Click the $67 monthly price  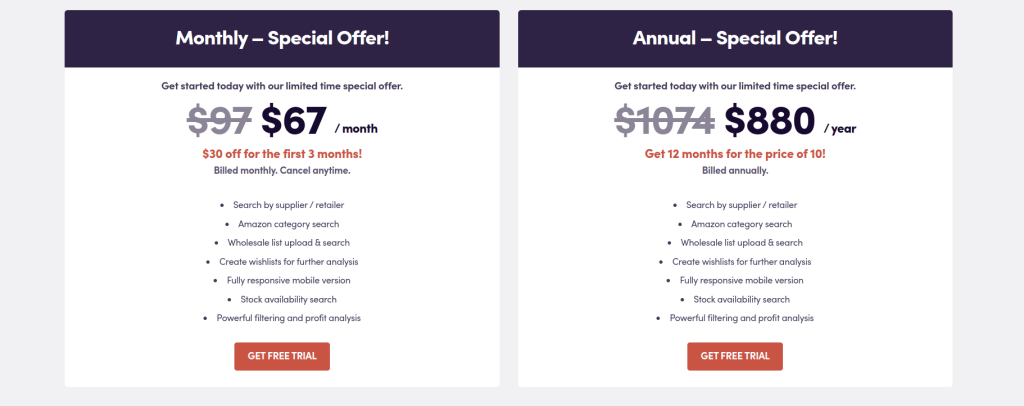pyautogui.click(x=293, y=121)
